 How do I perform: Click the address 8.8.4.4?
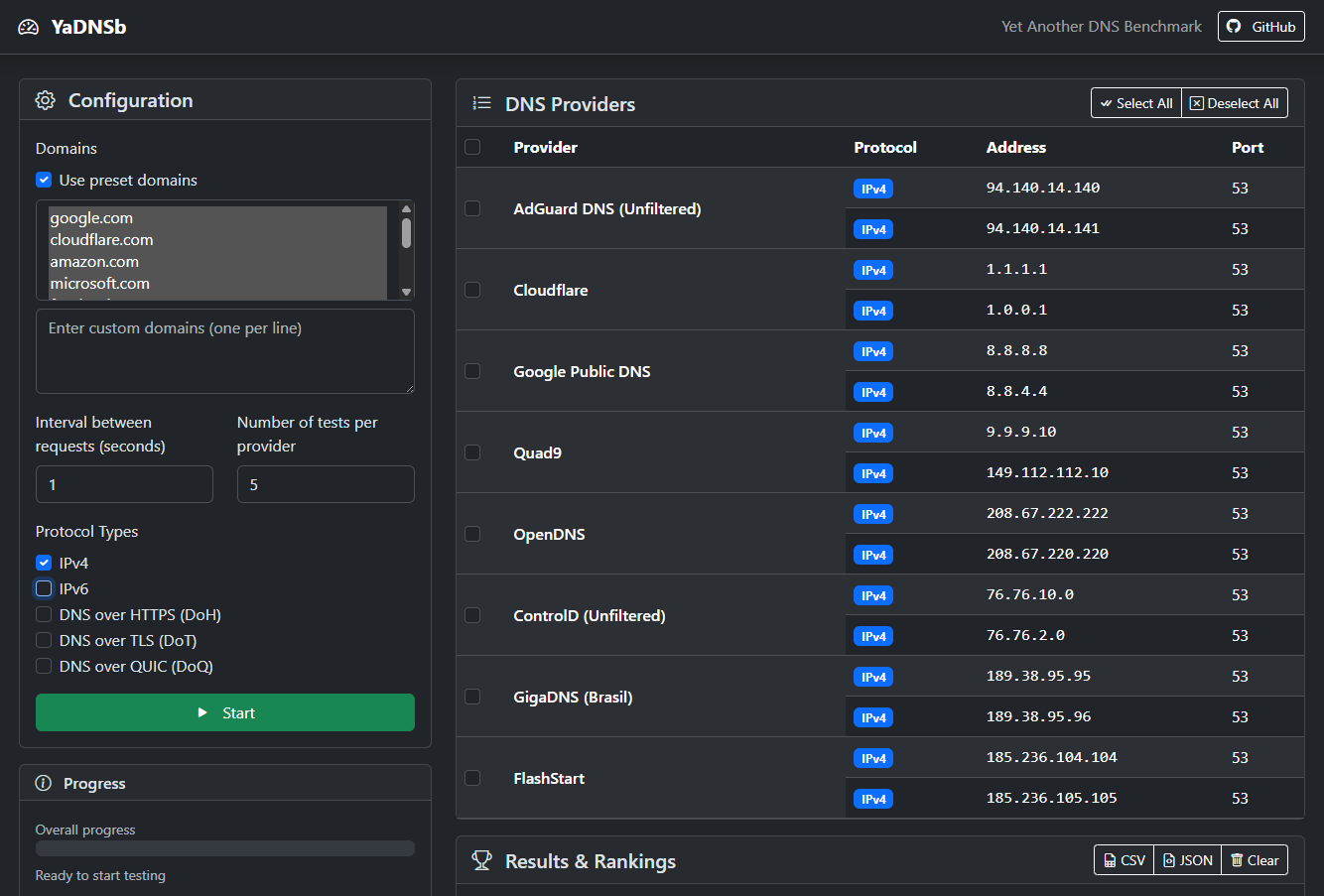pos(1016,391)
